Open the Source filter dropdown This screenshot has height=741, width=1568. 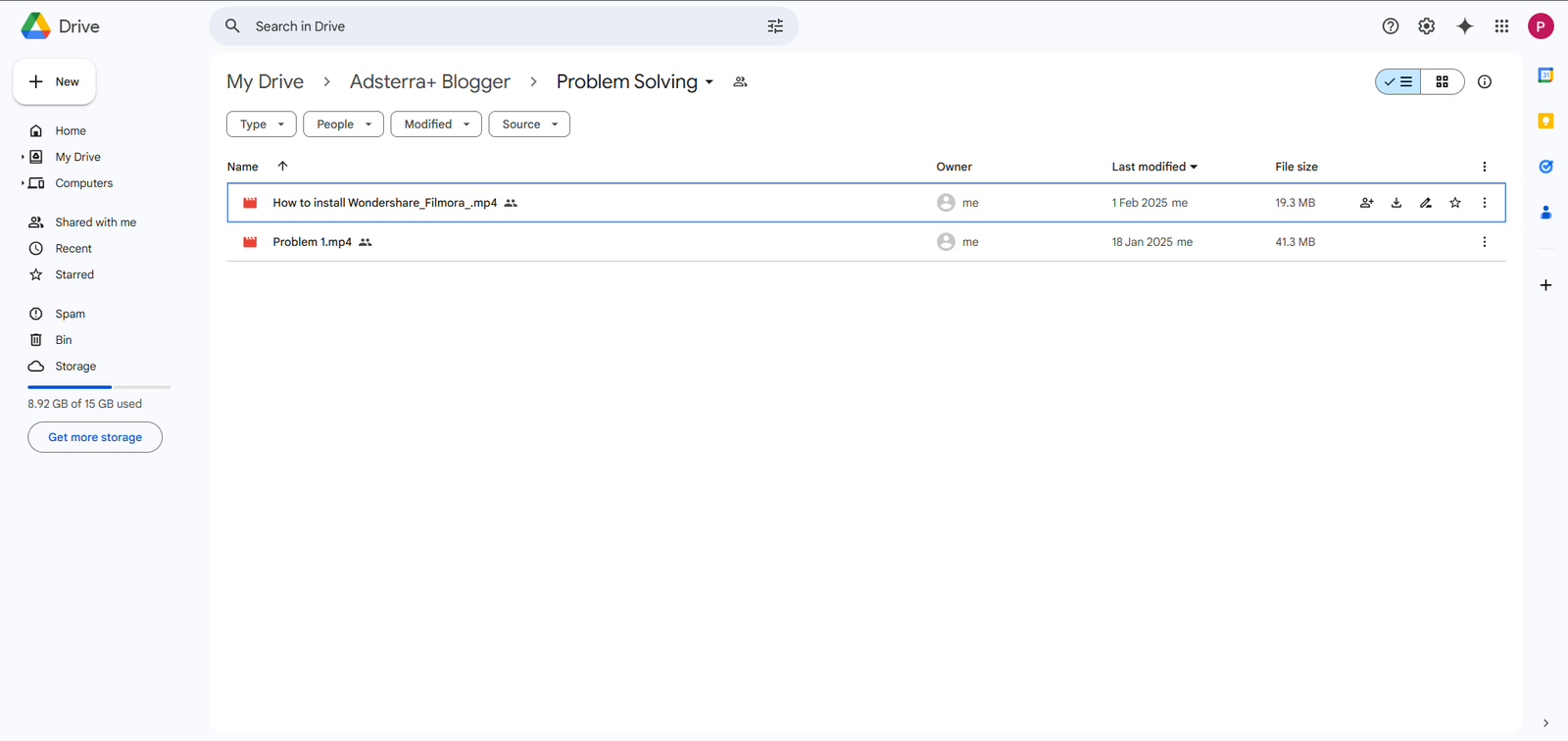click(529, 124)
